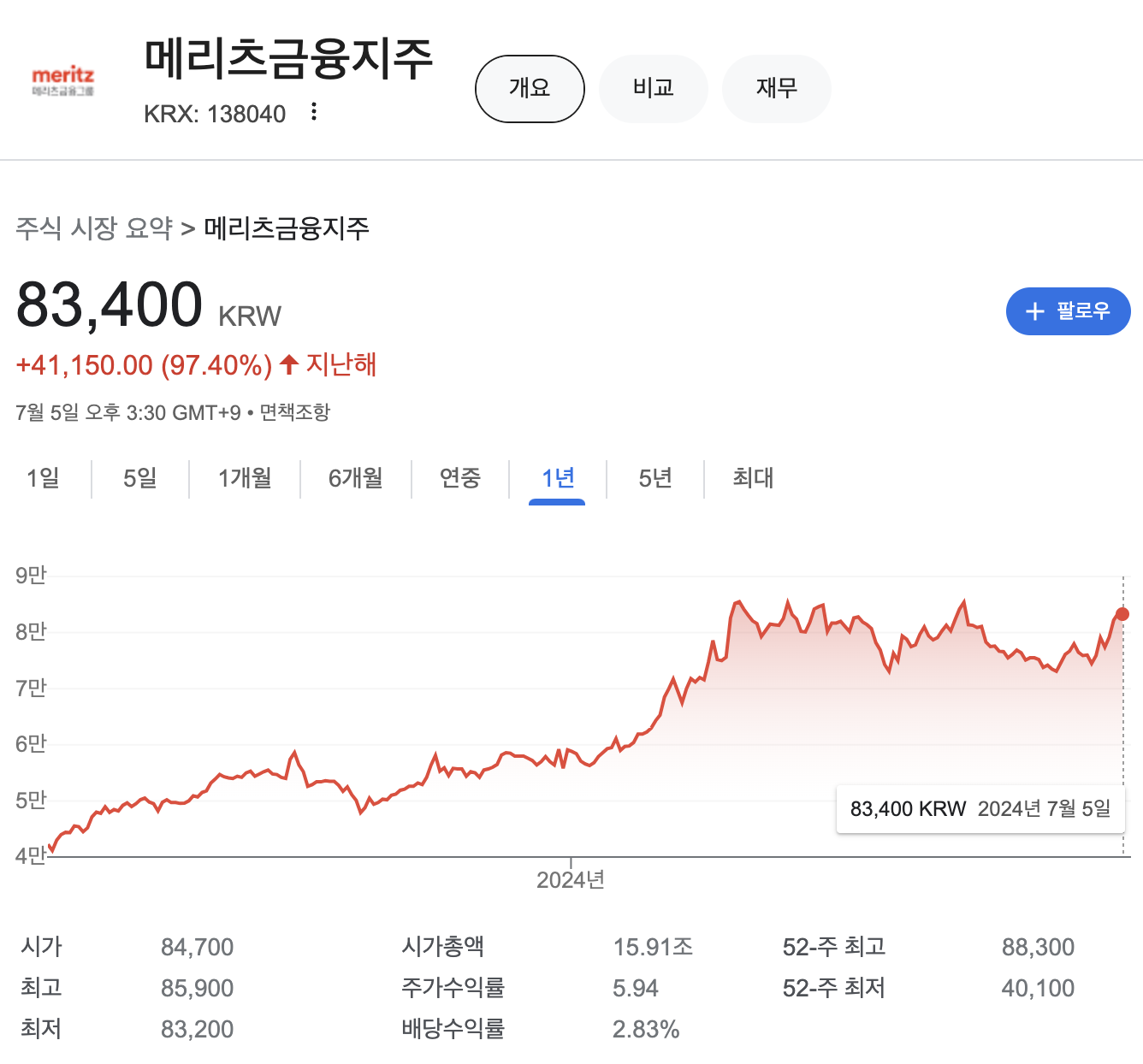Image resolution: width=1143 pixels, height=1064 pixels.
Task: Click the 시가 value 84,700
Action: pos(197,947)
